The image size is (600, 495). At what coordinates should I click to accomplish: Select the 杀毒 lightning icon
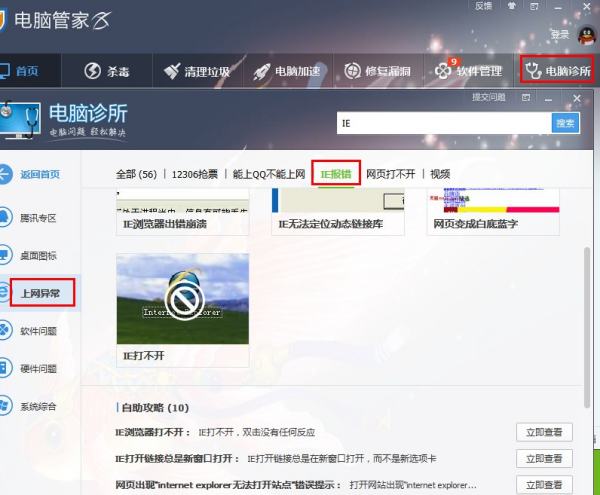(x=92, y=71)
